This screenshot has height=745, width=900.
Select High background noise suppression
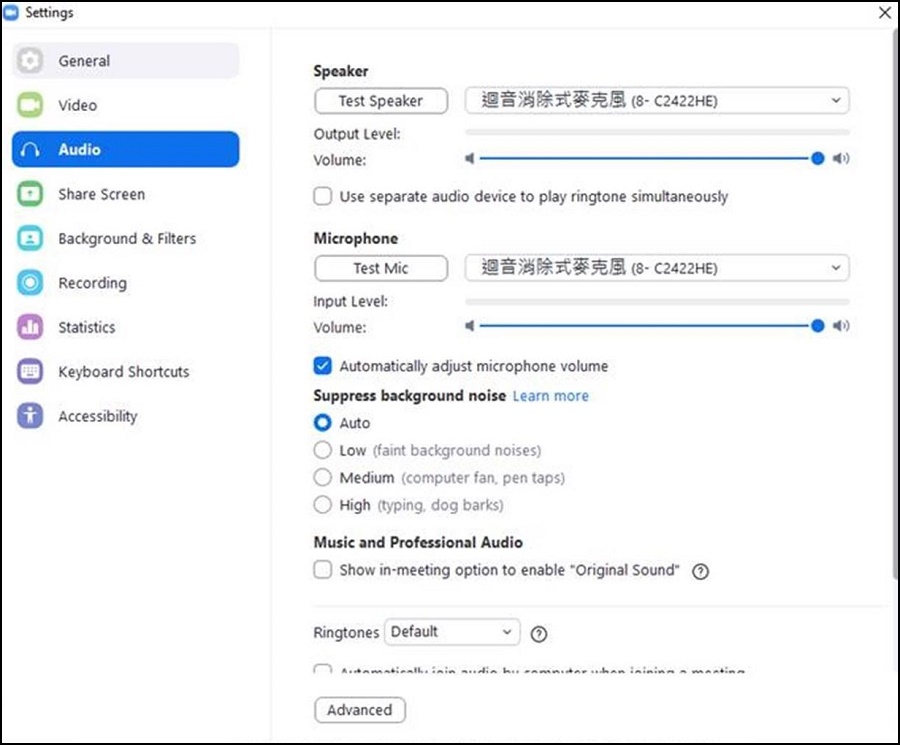(x=322, y=505)
